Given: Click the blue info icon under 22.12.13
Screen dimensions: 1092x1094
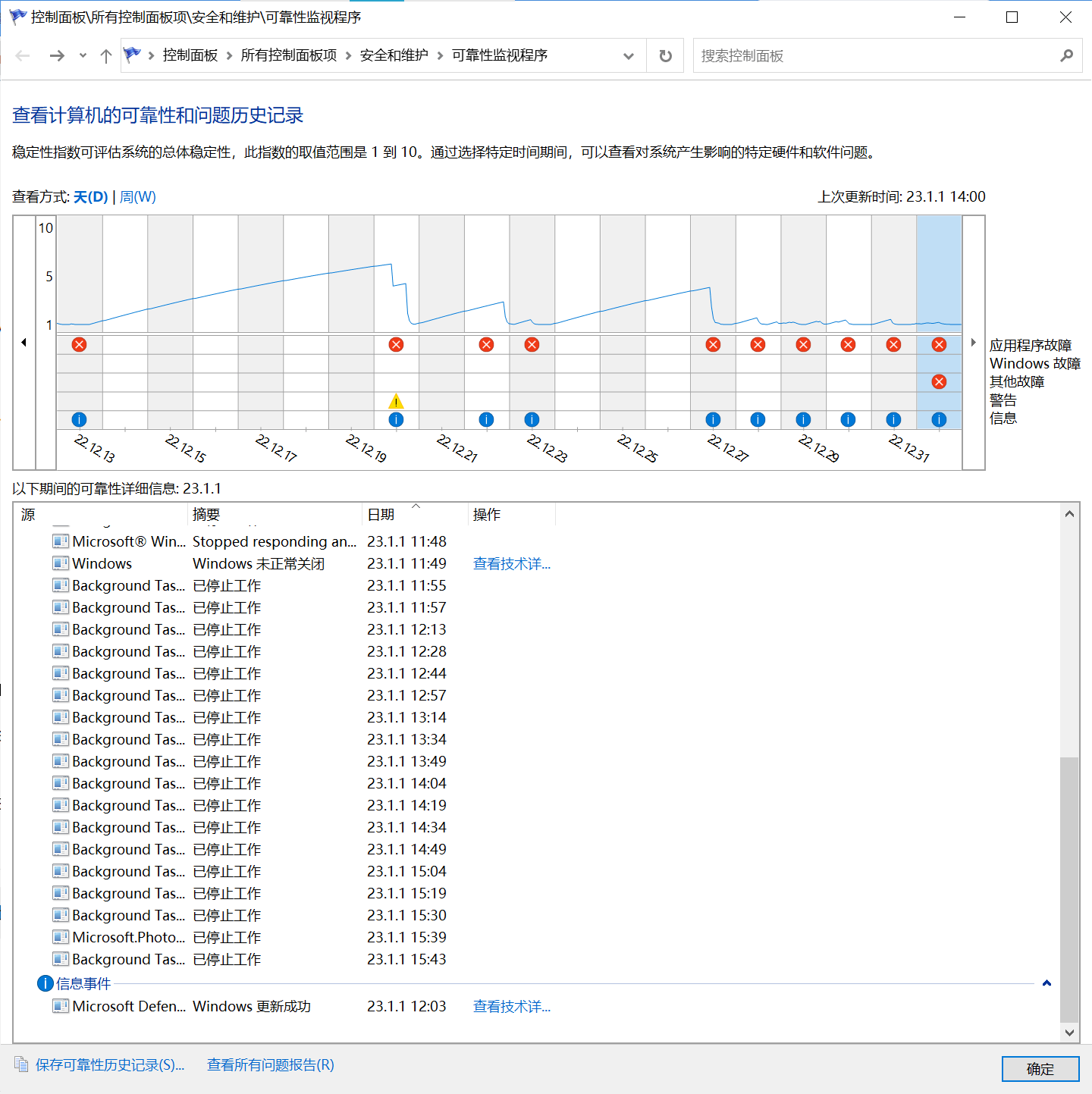Looking at the screenshot, I should tap(79, 420).
